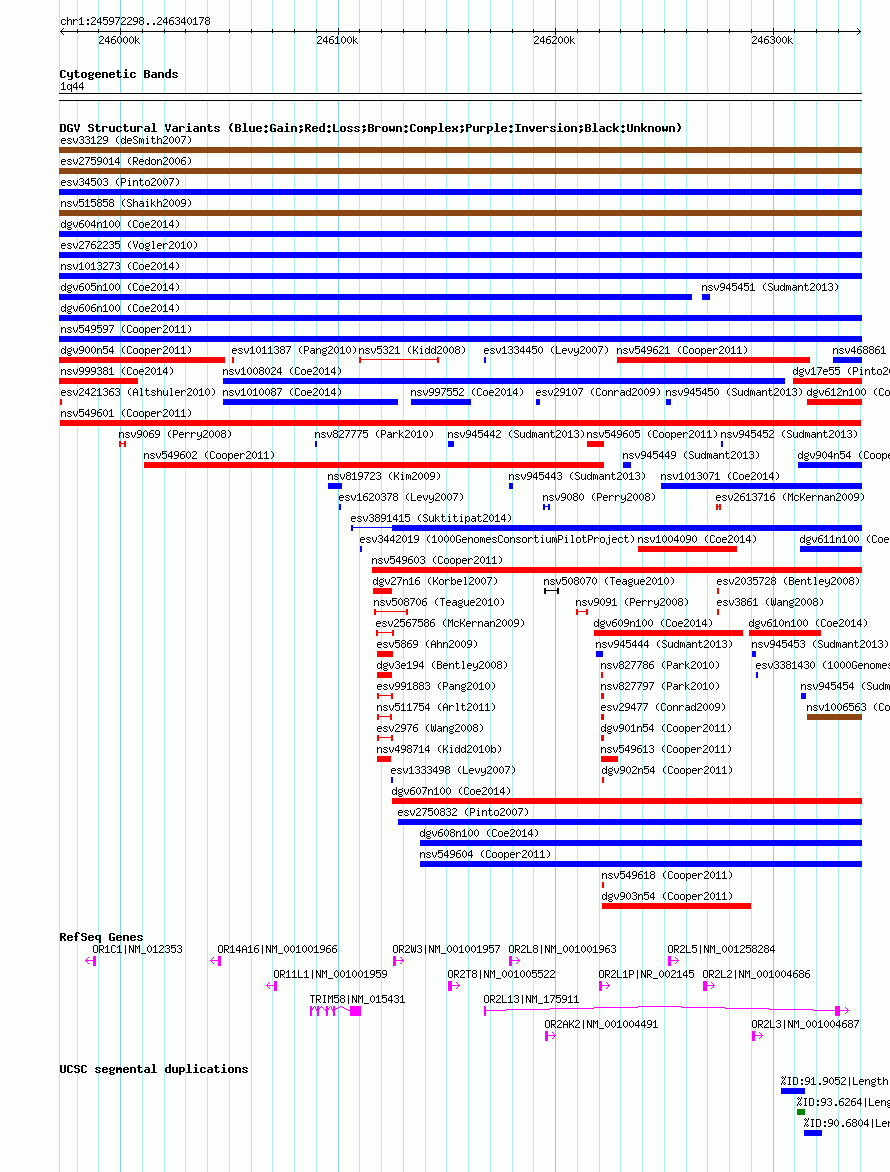The height and width of the screenshot is (1172, 890).
Task: Click esv2421363 (Altshuler2010) variant label
Action: (138, 392)
